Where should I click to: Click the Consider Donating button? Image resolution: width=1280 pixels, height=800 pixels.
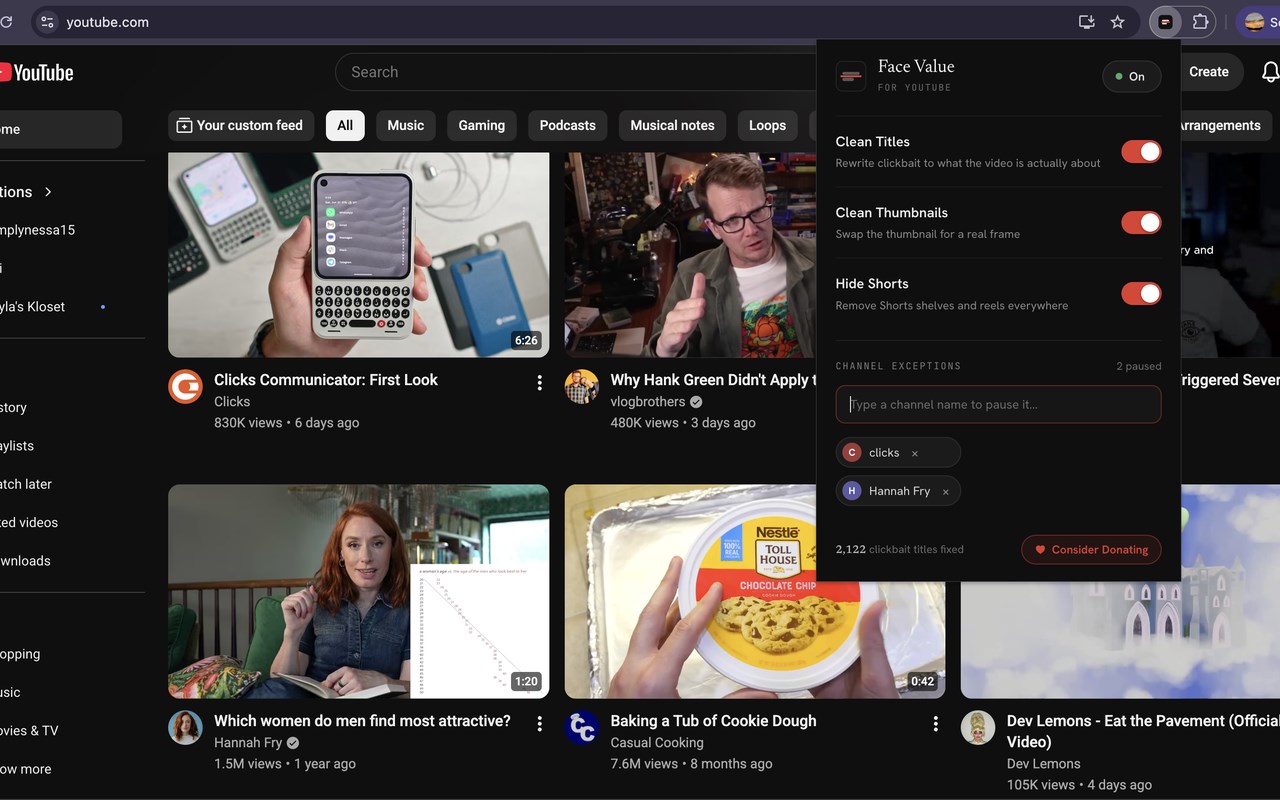click(1091, 549)
